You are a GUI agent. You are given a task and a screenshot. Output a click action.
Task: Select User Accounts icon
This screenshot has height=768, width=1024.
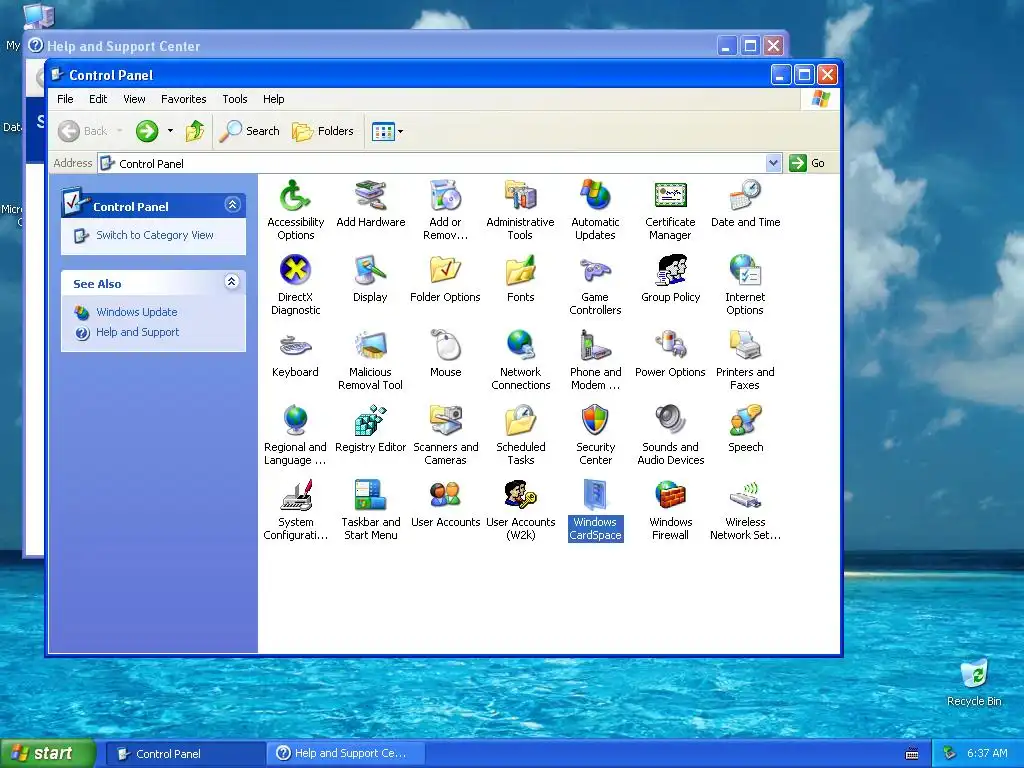(445, 496)
